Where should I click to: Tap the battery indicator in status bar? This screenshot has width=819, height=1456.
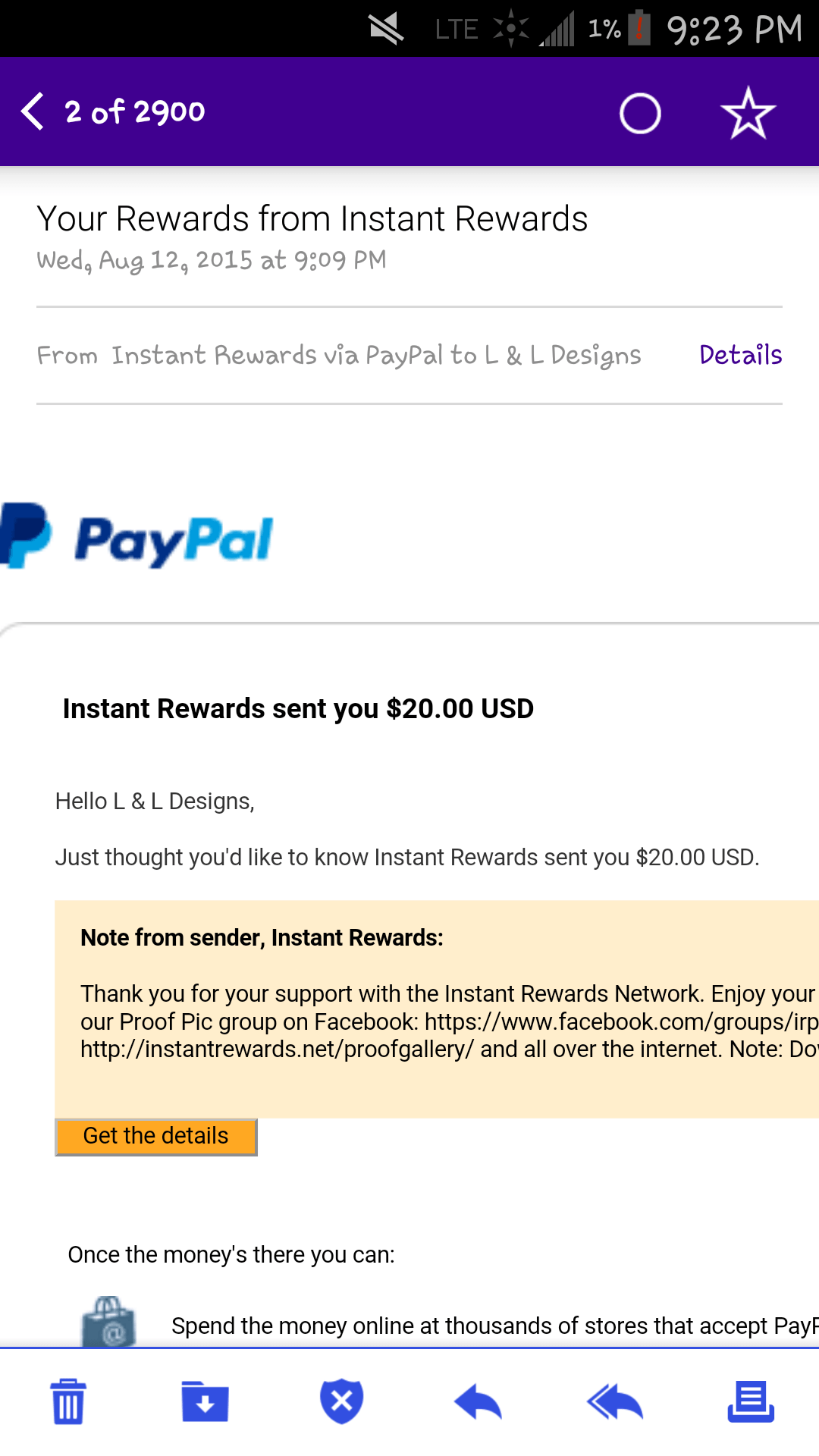pos(639,28)
